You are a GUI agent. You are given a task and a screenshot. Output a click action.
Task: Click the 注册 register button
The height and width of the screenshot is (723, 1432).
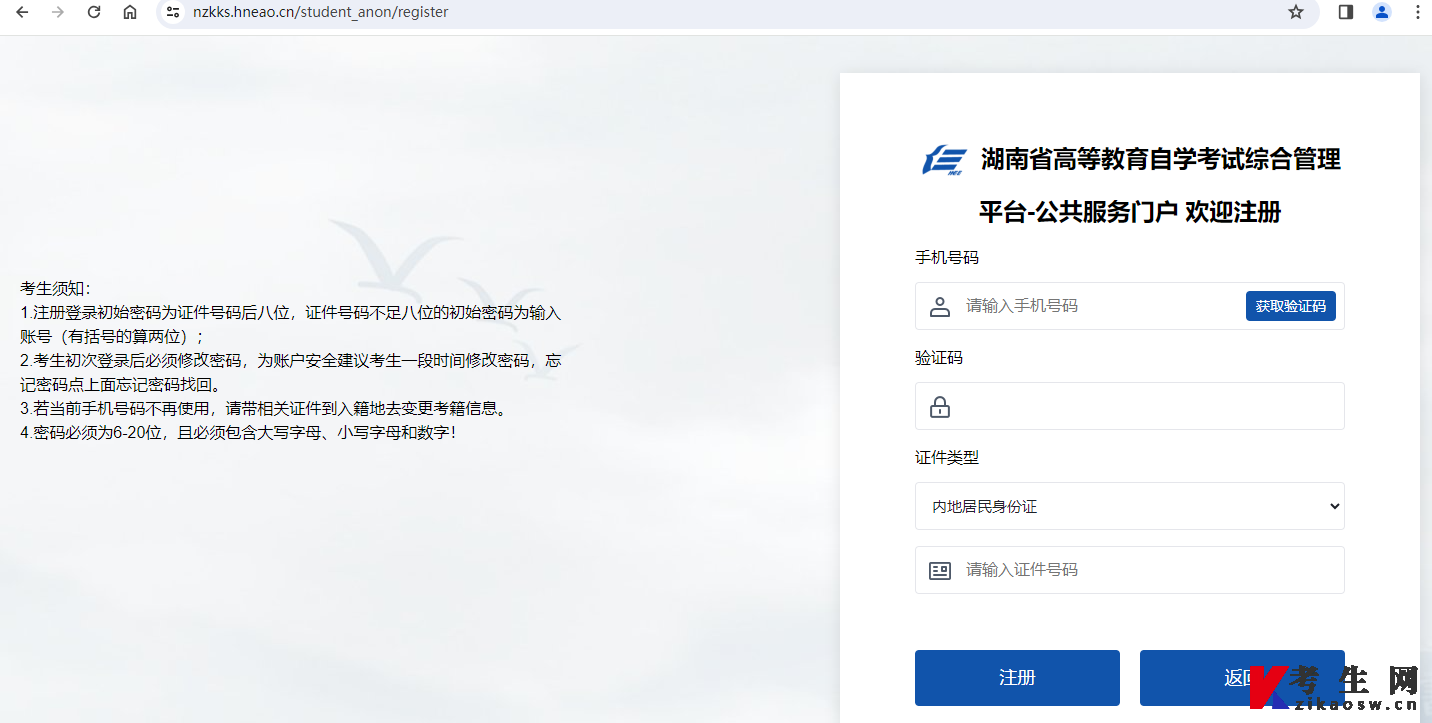1017,677
